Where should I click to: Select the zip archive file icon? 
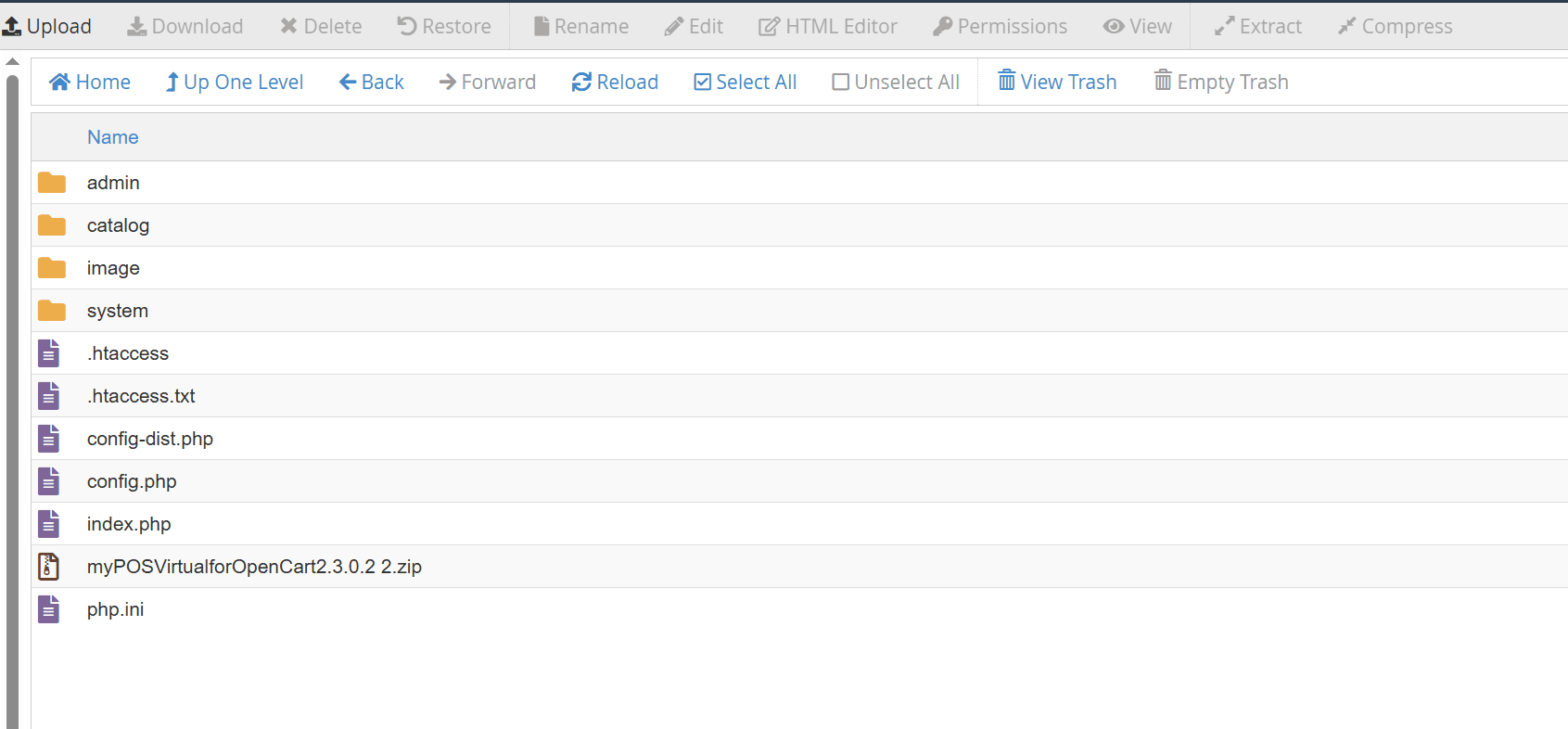(48, 567)
